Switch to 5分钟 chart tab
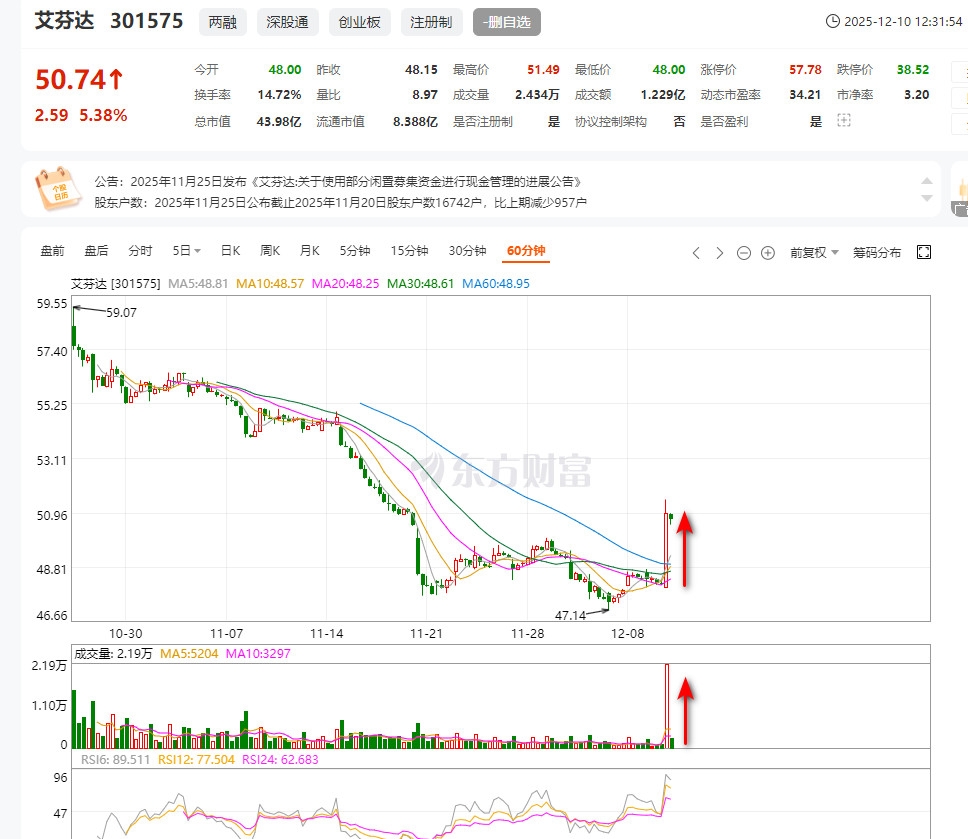Viewport: 968px width, 839px height. click(x=354, y=251)
